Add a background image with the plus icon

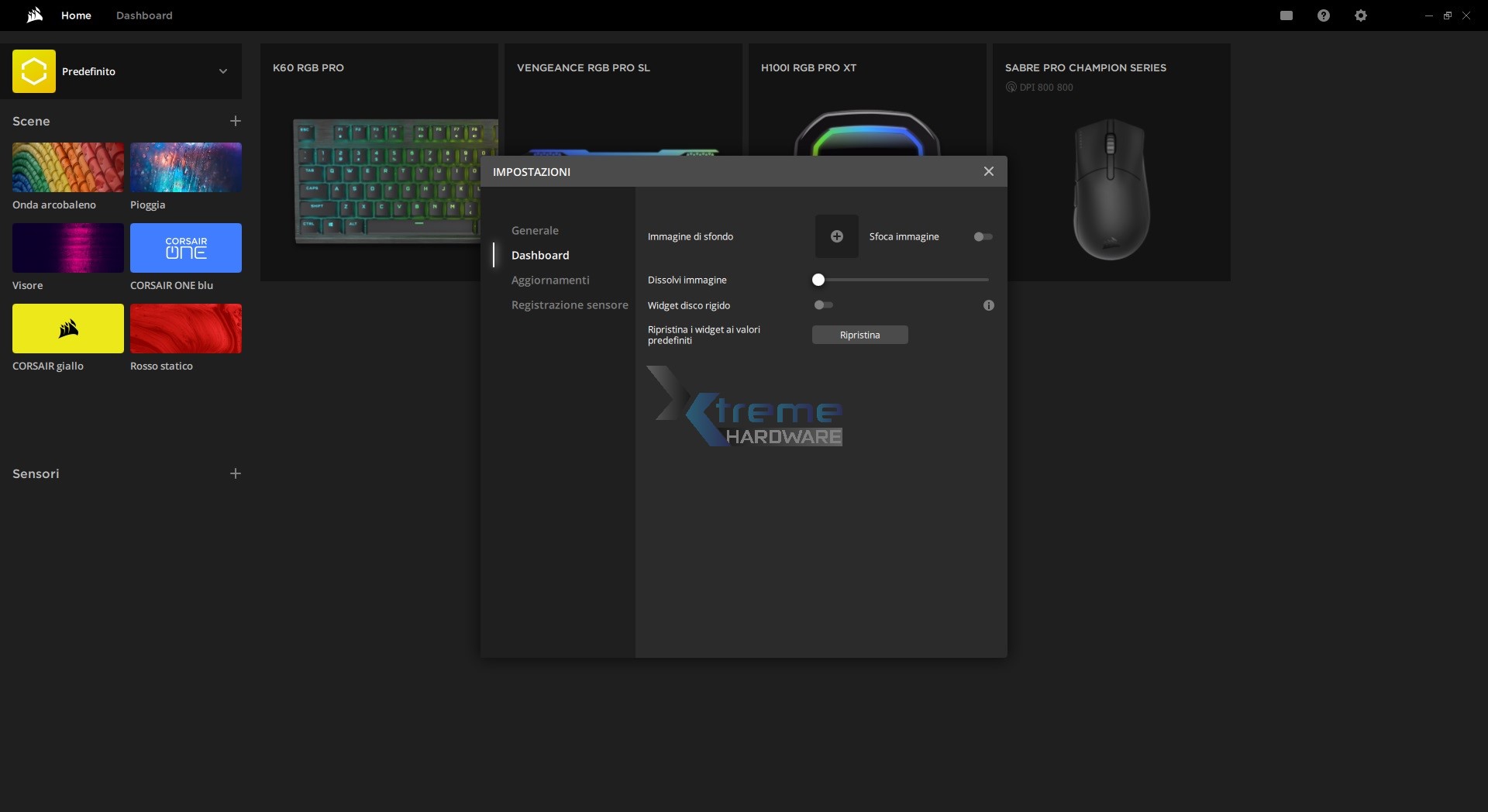coord(836,236)
